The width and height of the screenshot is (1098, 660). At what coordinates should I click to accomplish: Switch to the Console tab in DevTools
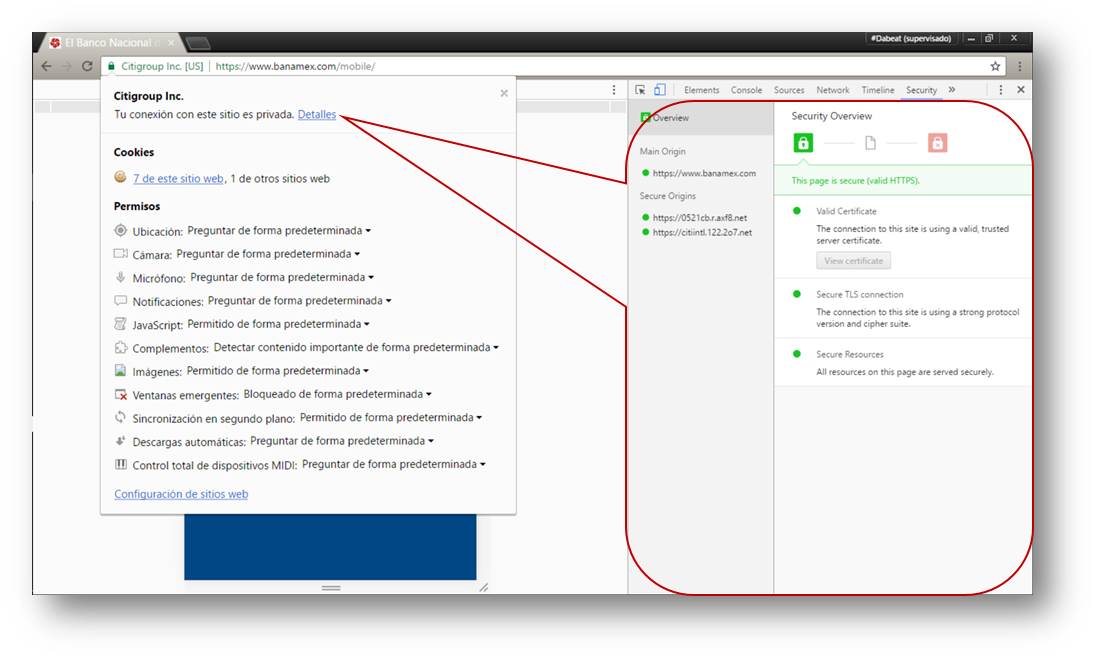[x=746, y=90]
